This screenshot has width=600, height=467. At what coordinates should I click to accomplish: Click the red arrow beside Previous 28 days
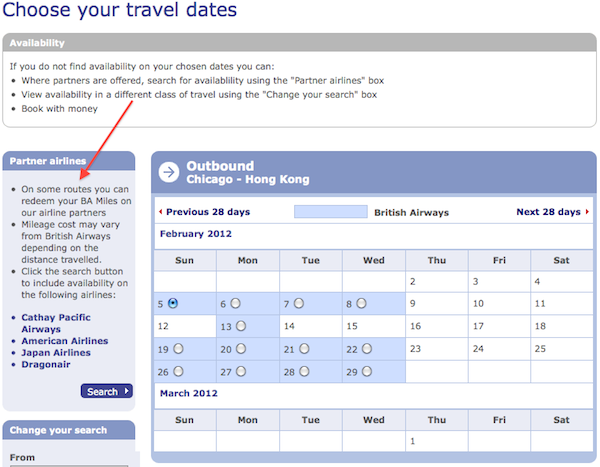pos(161,212)
